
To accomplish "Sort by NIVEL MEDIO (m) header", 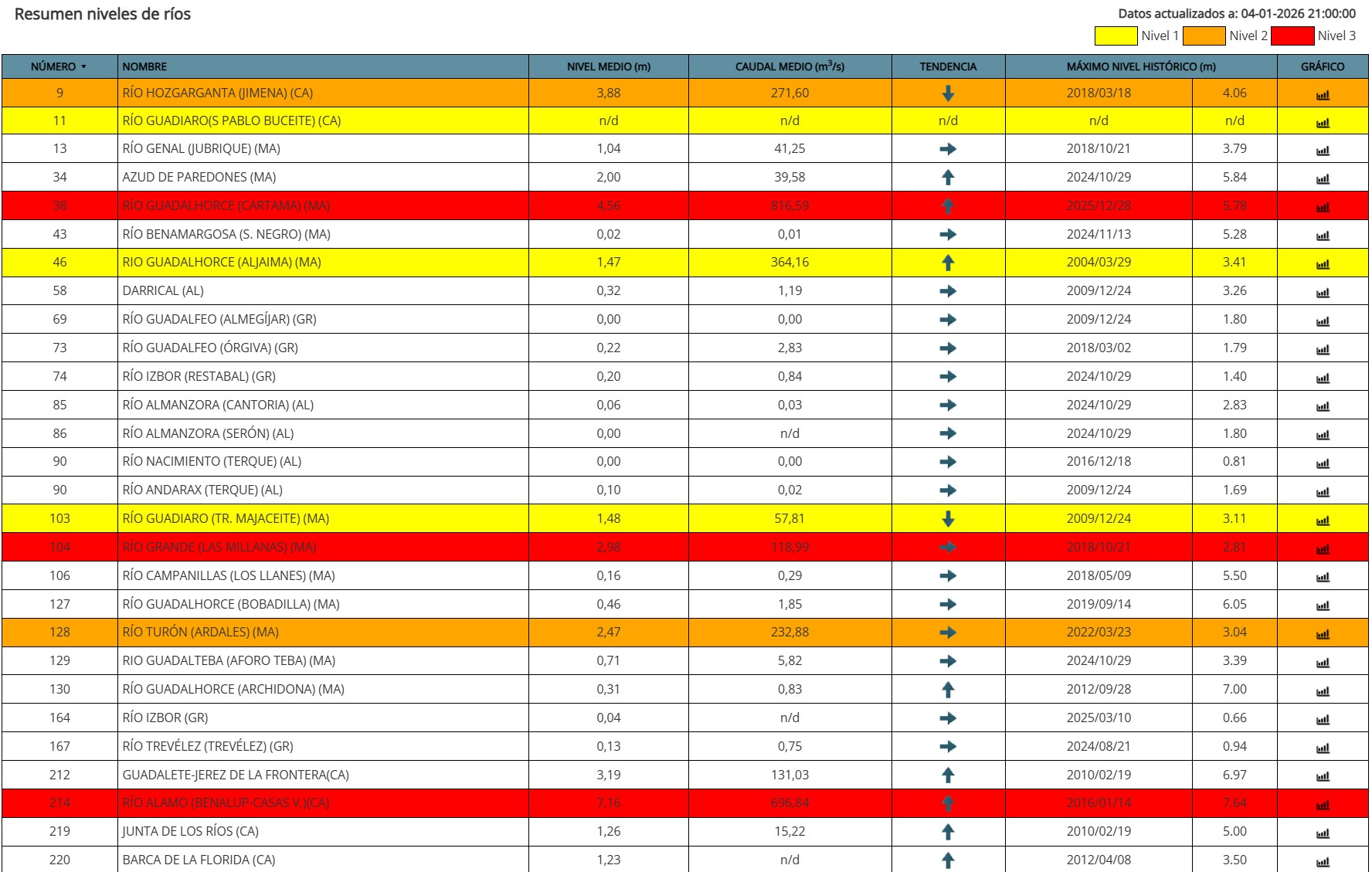I will click(608, 67).
